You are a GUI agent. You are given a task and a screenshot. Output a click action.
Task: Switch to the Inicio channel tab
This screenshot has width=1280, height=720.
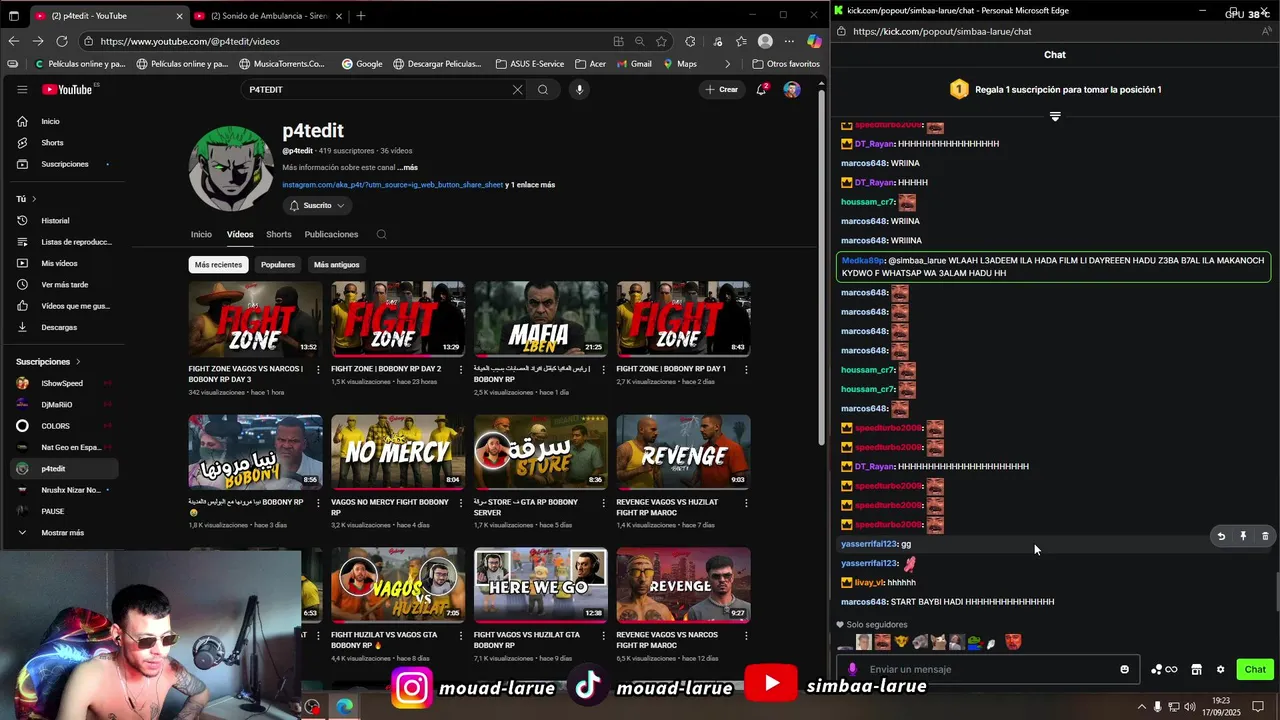click(201, 234)
